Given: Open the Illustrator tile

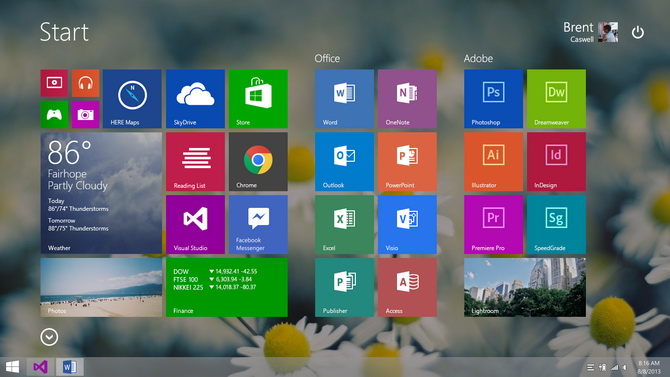Looking at the screenshot, I should click(x=493, y=162).
